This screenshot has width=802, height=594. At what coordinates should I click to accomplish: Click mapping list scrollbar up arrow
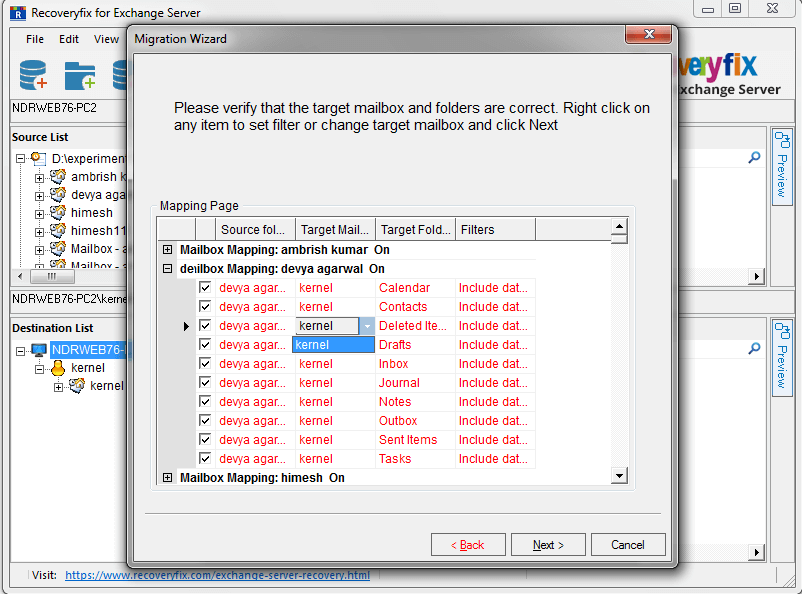tap(619, 226)
